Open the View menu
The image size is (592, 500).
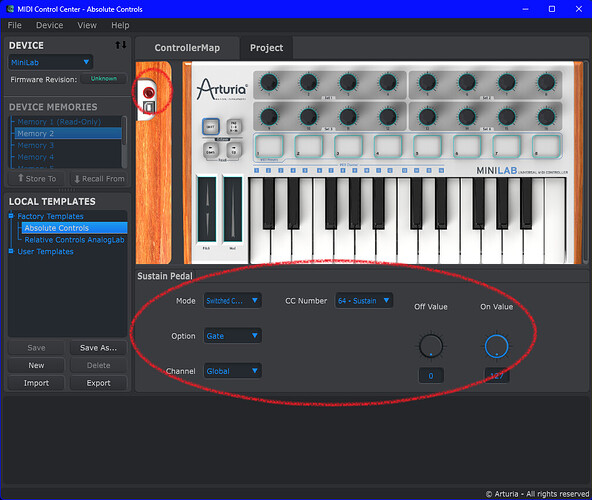point(87,25)
